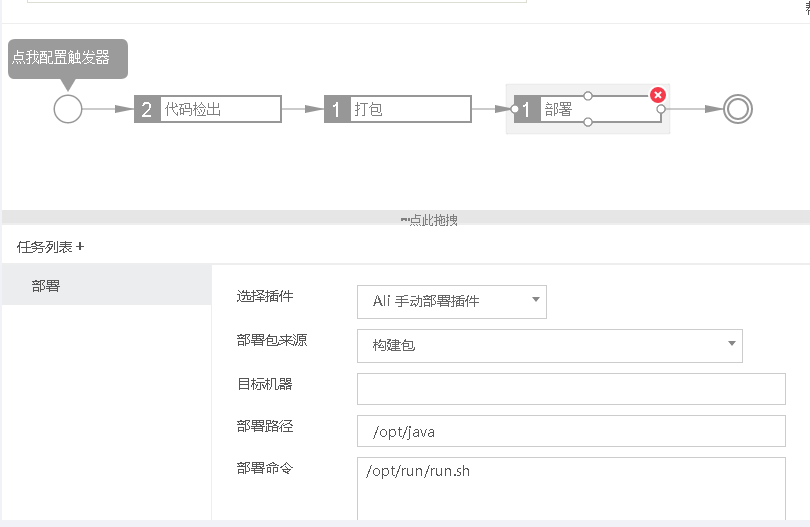Click the red delete icon on 部署 stage
Screen dimensions: 810x527
coord(658,95)
